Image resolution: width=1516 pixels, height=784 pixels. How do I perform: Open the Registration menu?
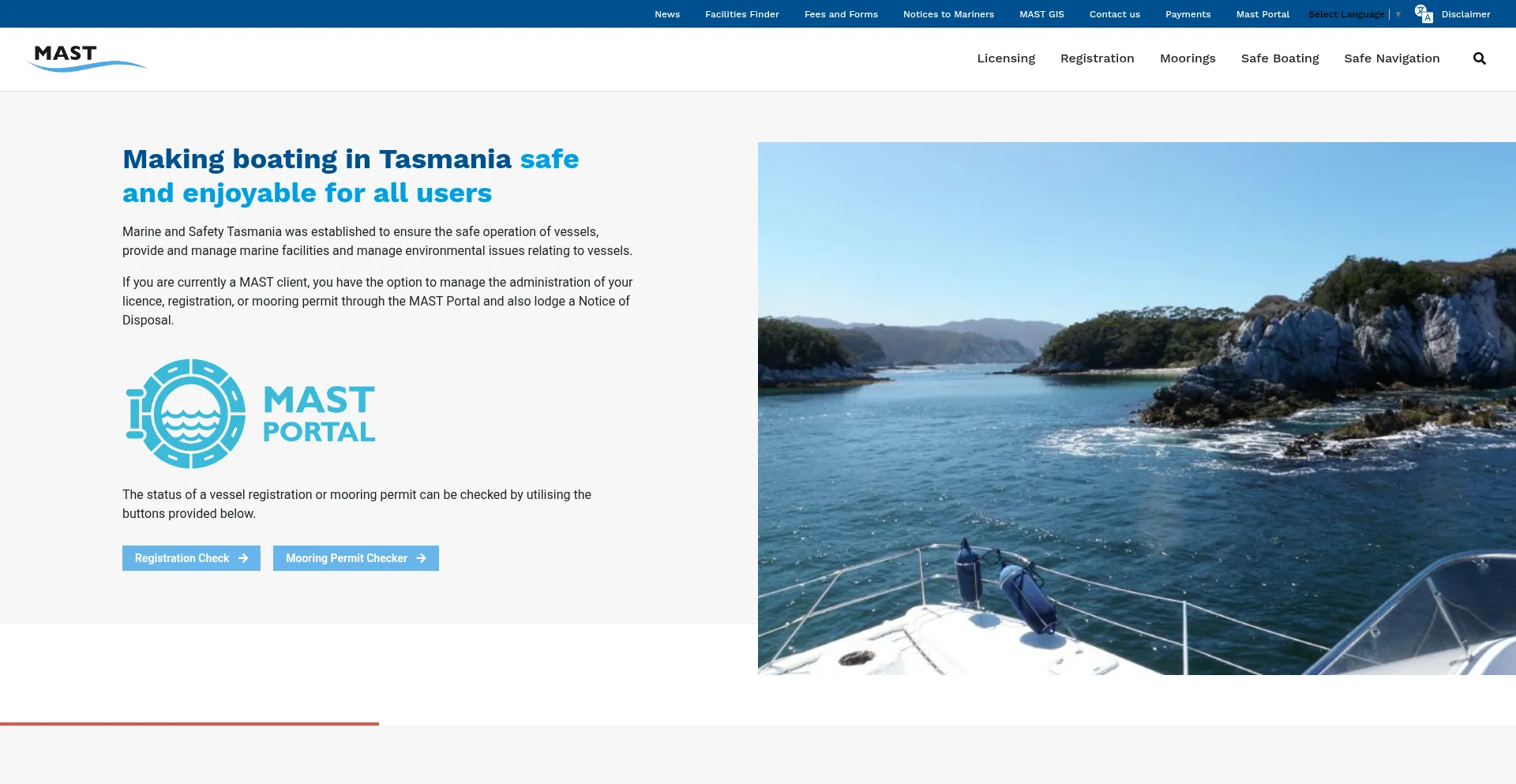pos(1097,58)
